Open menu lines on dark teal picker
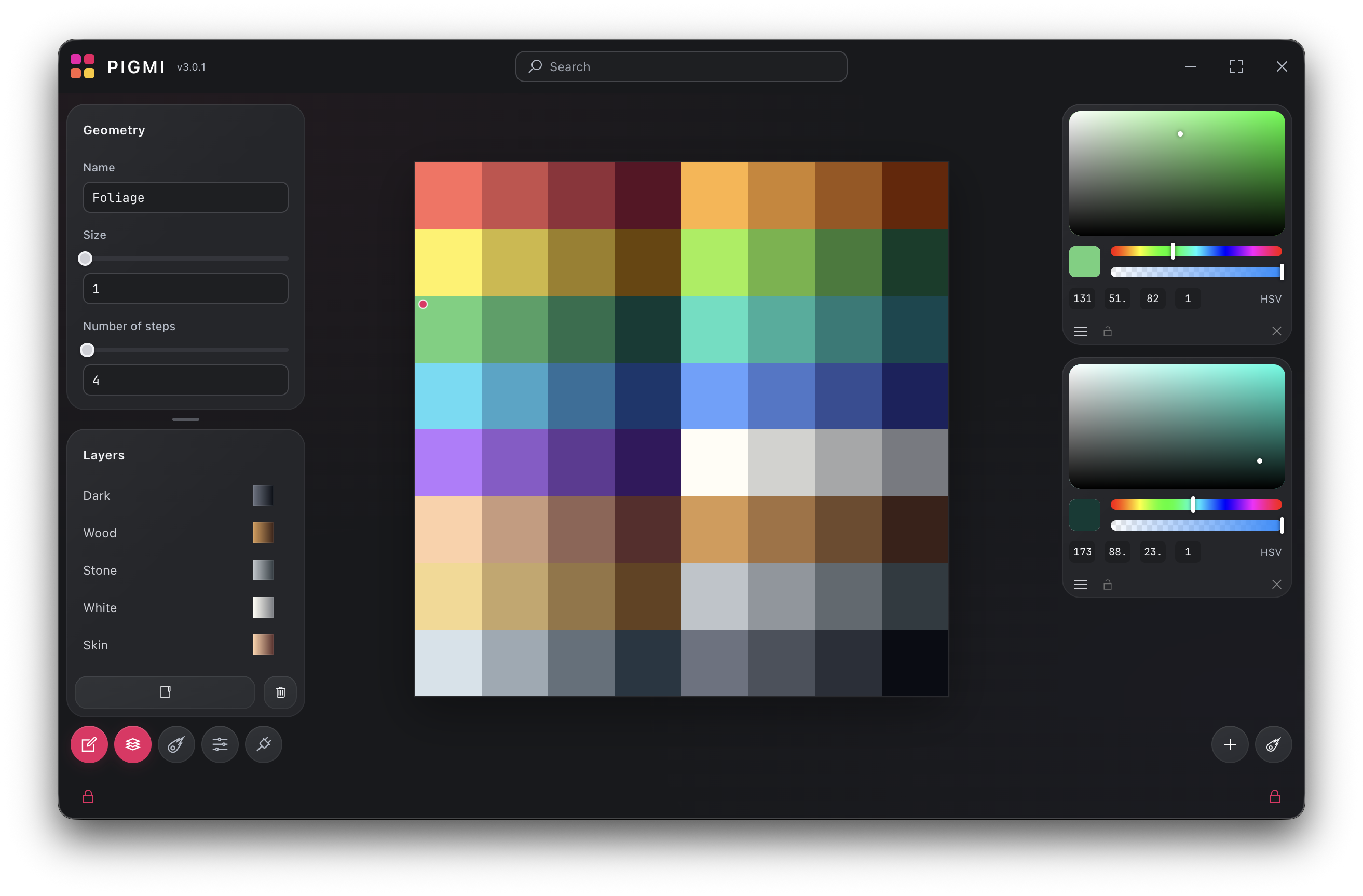This screenshot has width=1363, height=896. 1080,585
